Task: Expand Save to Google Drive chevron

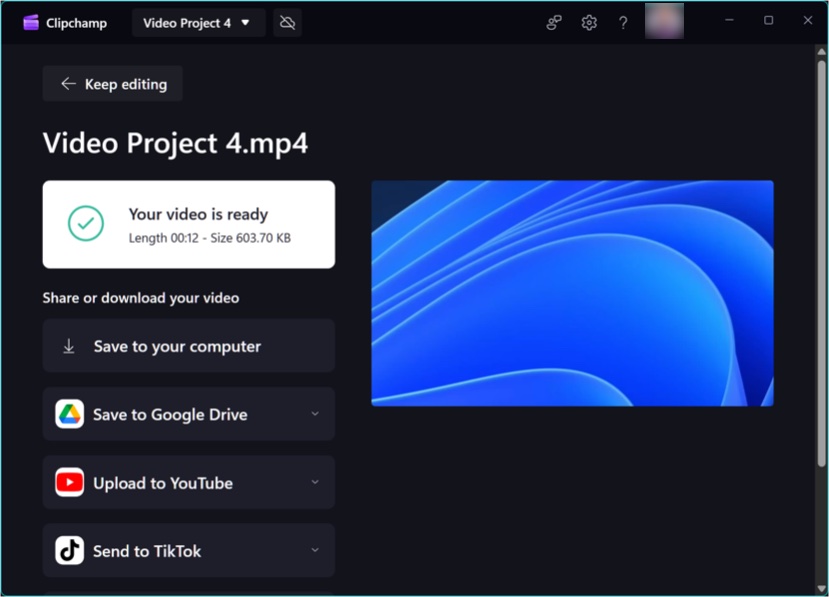Action: pos(315,414)
